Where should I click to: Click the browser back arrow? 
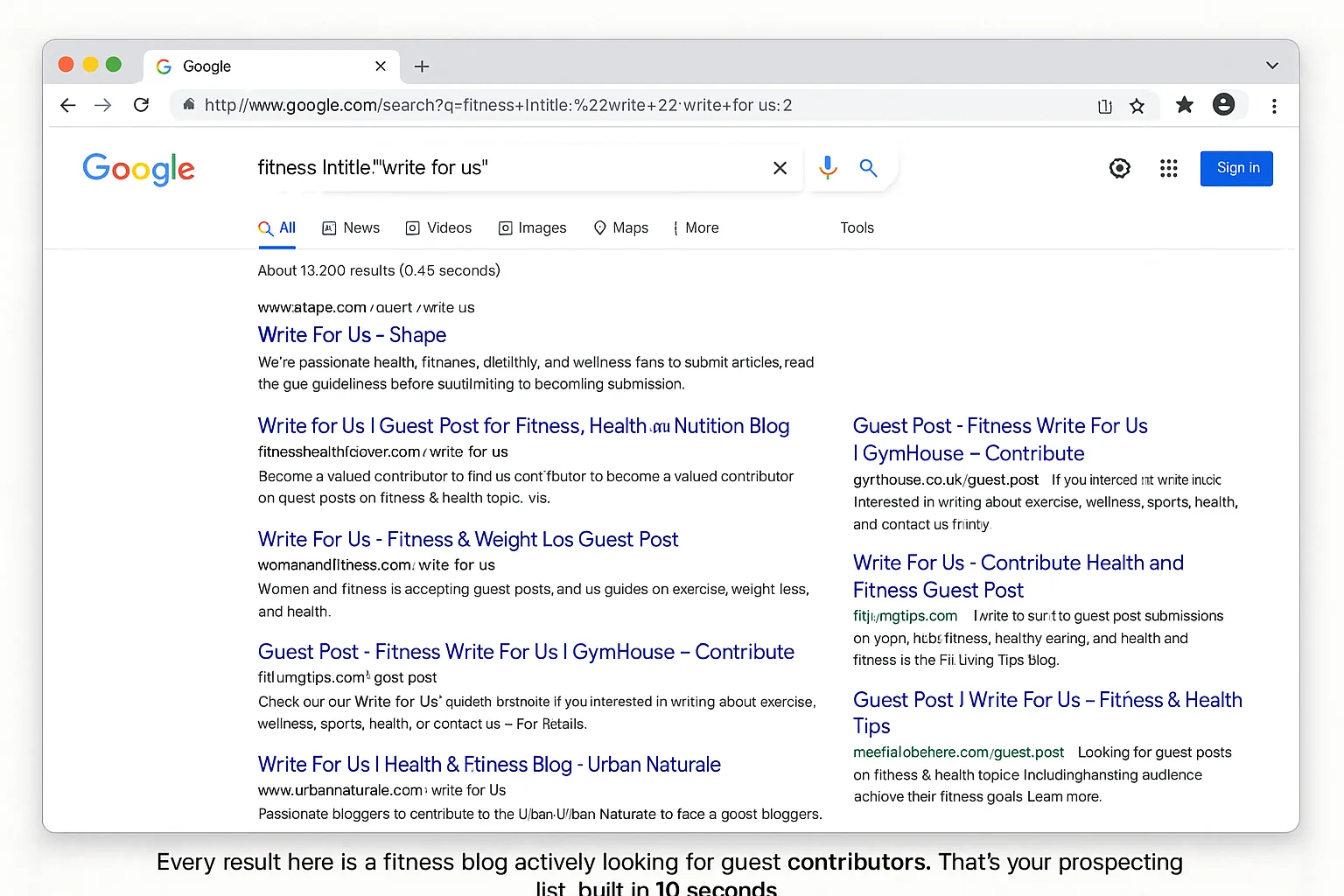point(67,105)
